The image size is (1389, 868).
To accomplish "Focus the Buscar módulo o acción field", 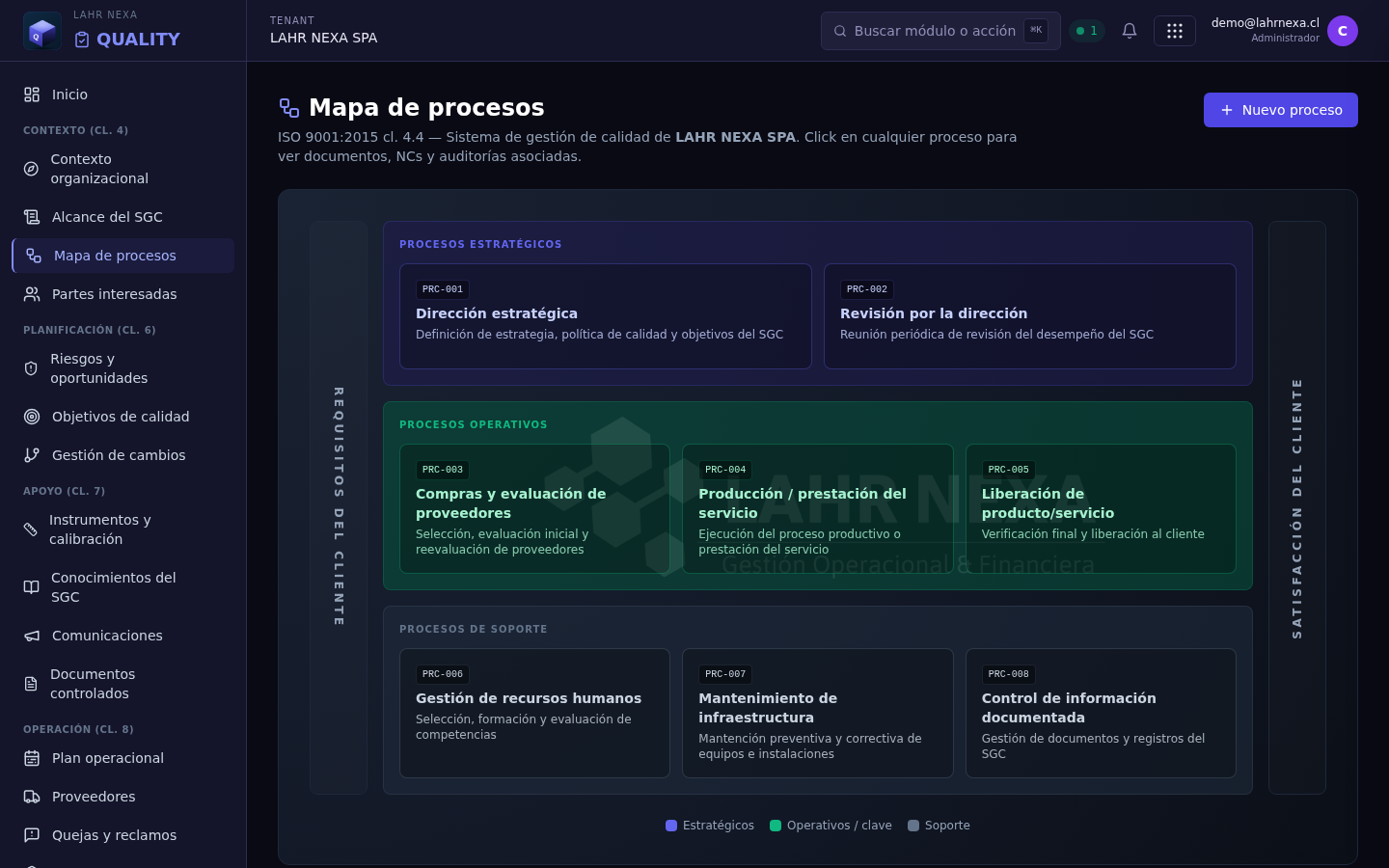I will click(x=940, y=31).
